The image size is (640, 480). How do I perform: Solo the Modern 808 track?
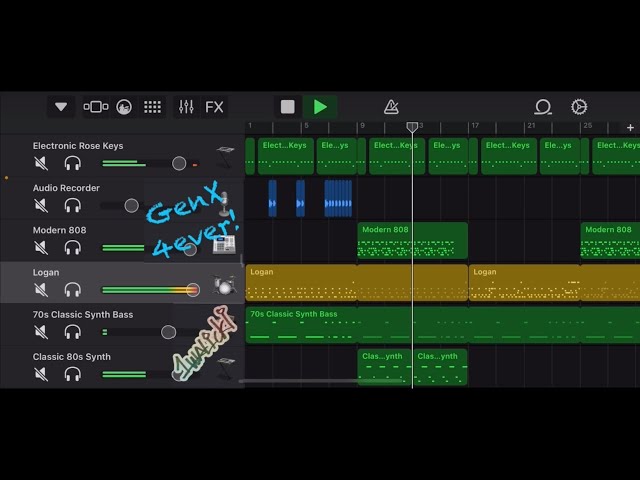click(x=73, y=248)
